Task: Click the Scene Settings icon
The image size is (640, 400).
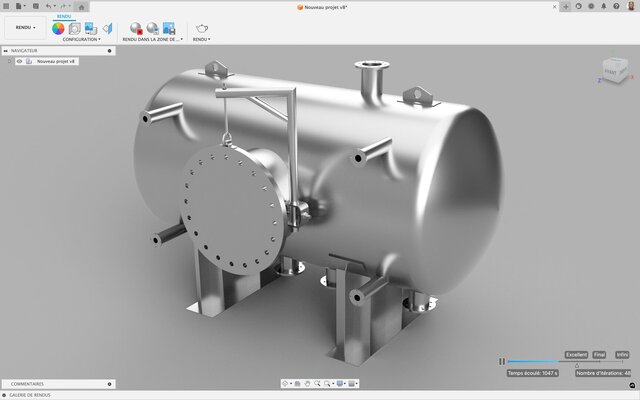Action: tap(74, 28)
